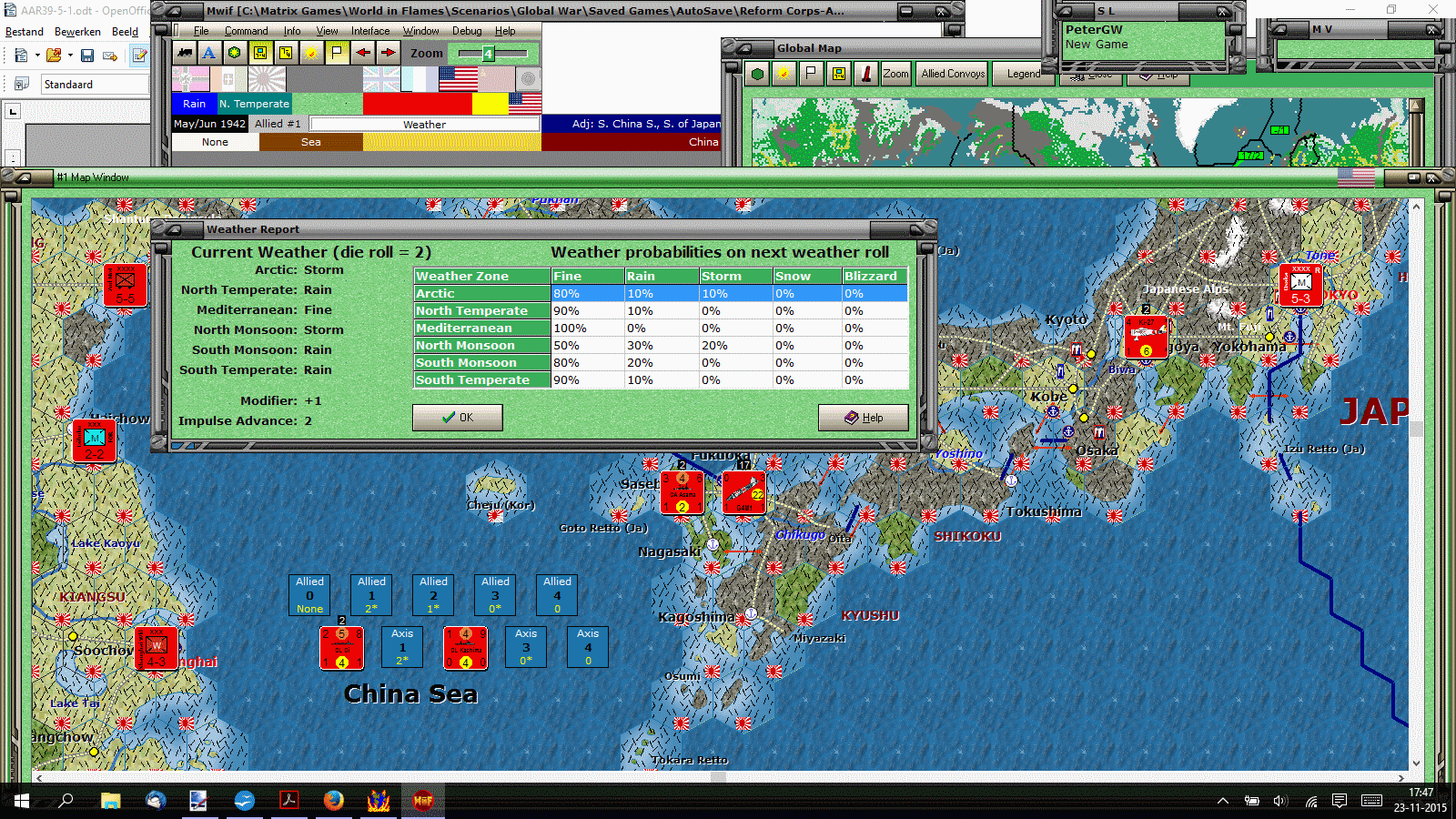Click the brown Sea terrain swatch
This screenshot has width=1456, height=819.
[x=311, y=142]
